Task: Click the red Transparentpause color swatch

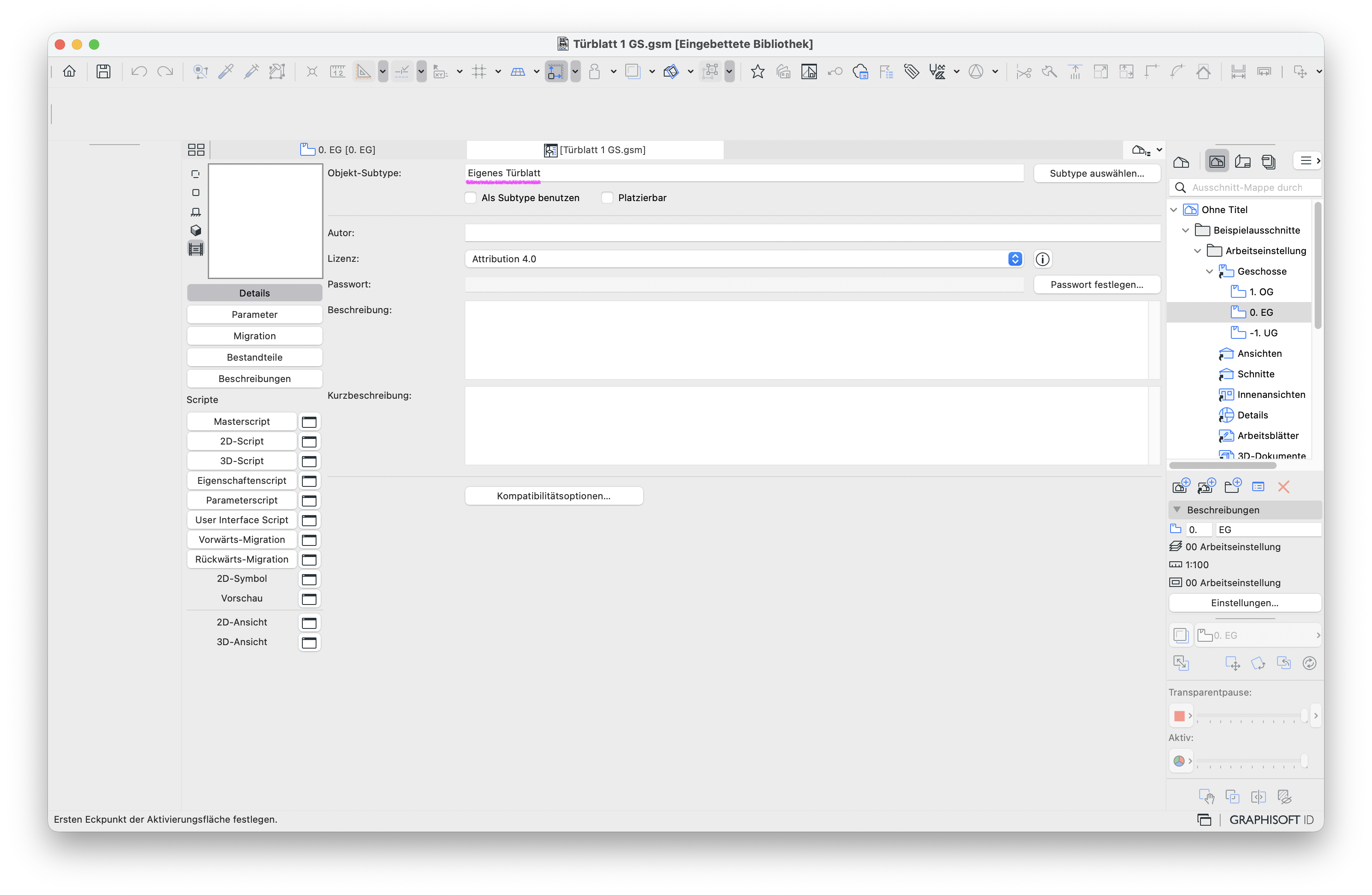Action: (x=1179, y=716)
